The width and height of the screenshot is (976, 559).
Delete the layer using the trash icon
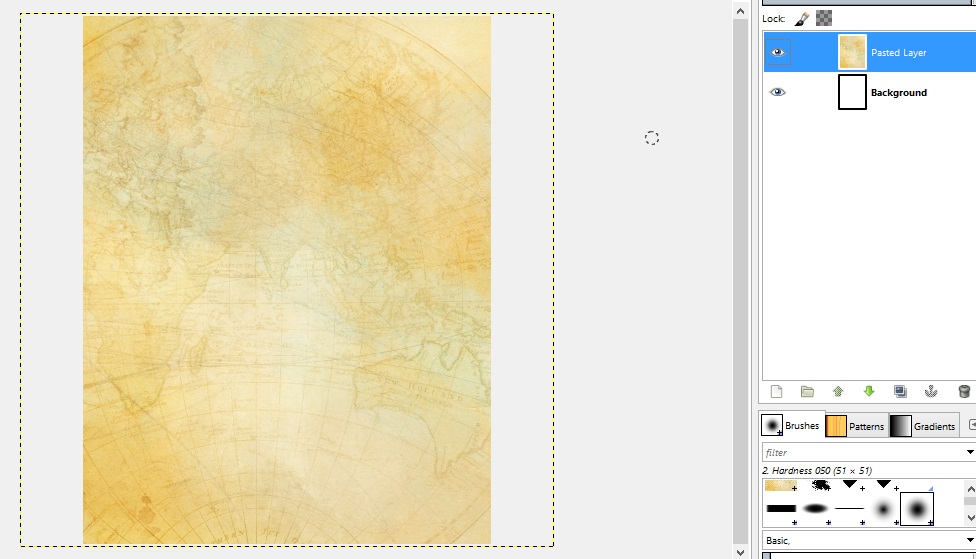tap(964, 392)
